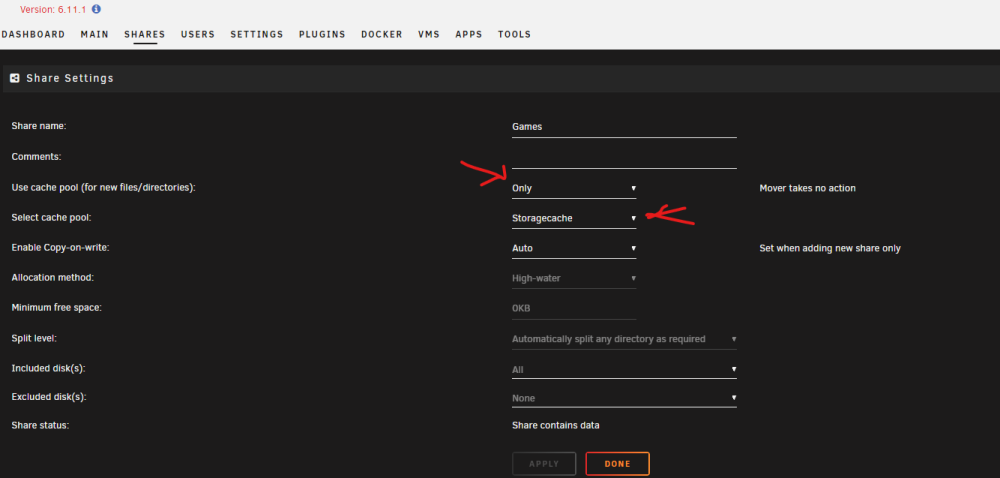Screen dimensions: 1000x478
Task: Open the Use cache pool dropdown
Action: click(574, 189)
